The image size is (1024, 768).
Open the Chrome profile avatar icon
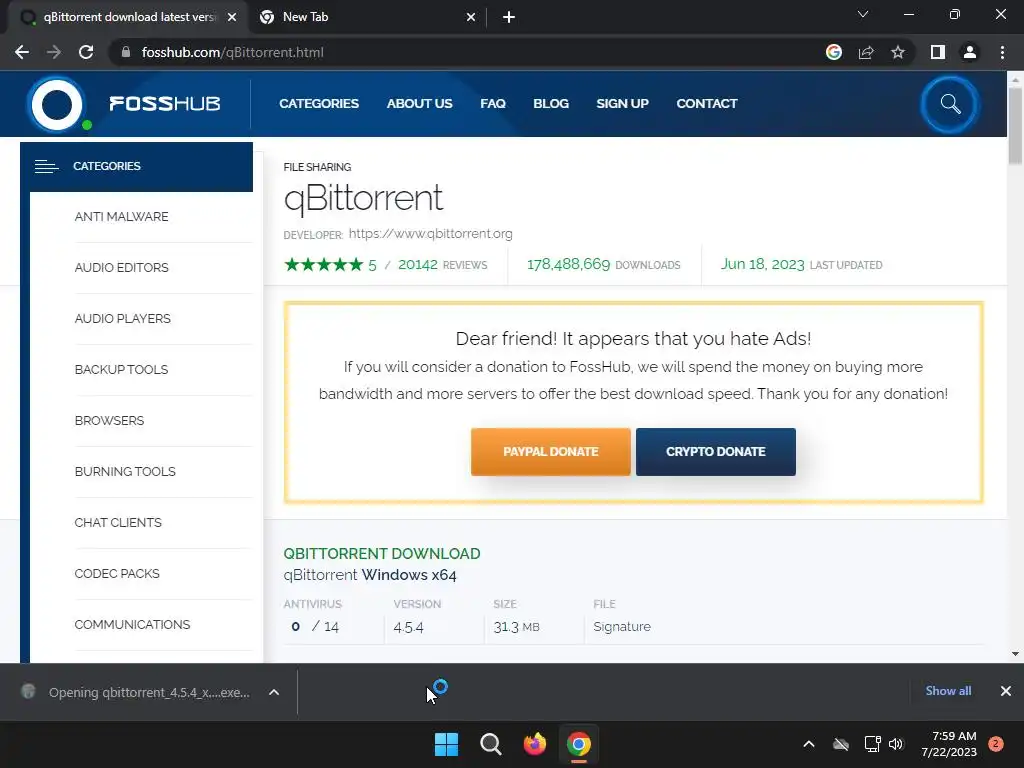pyautogui.click(x=970, y=52)
